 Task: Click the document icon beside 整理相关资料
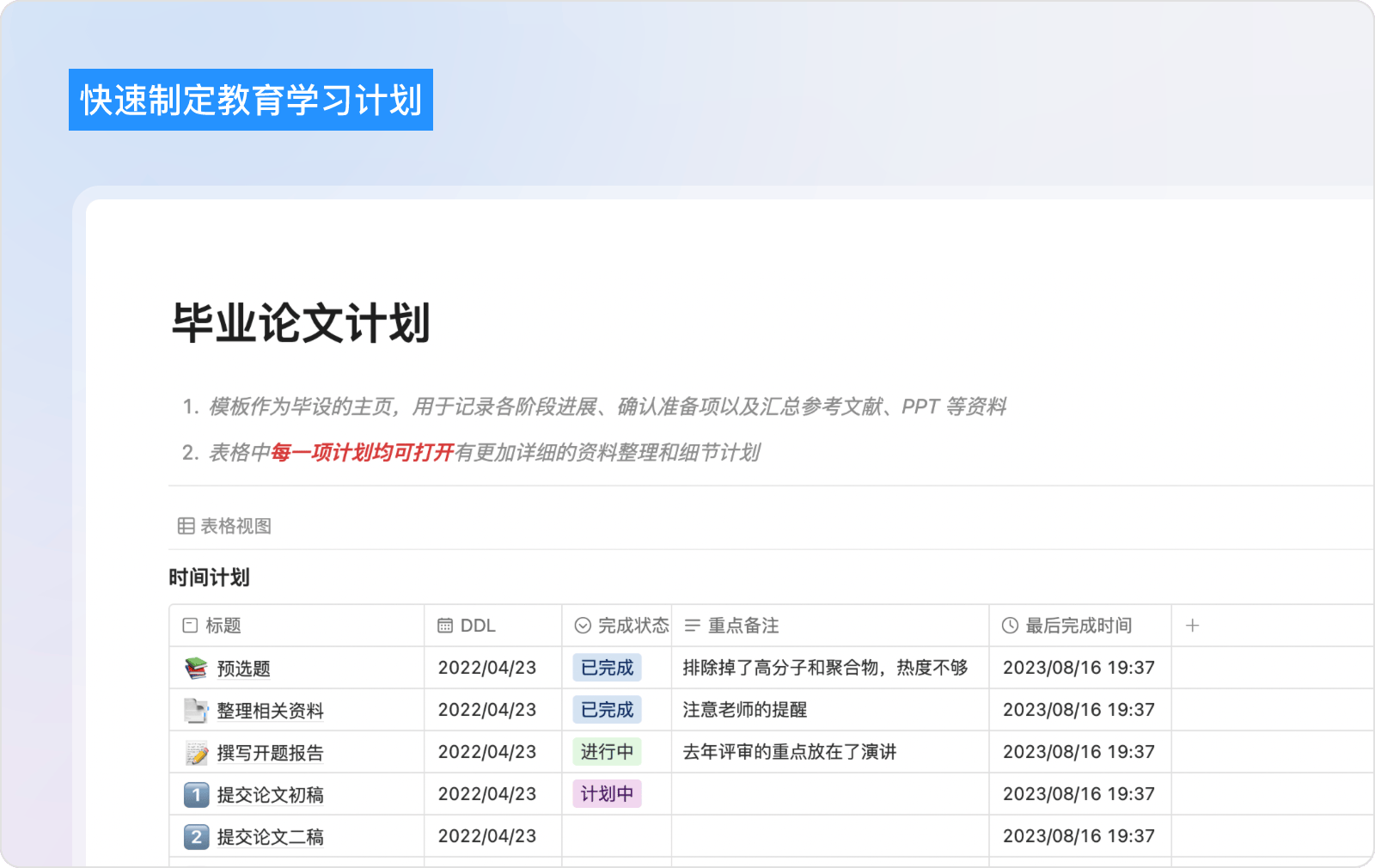pyautogui.click(x=196, y=710)
